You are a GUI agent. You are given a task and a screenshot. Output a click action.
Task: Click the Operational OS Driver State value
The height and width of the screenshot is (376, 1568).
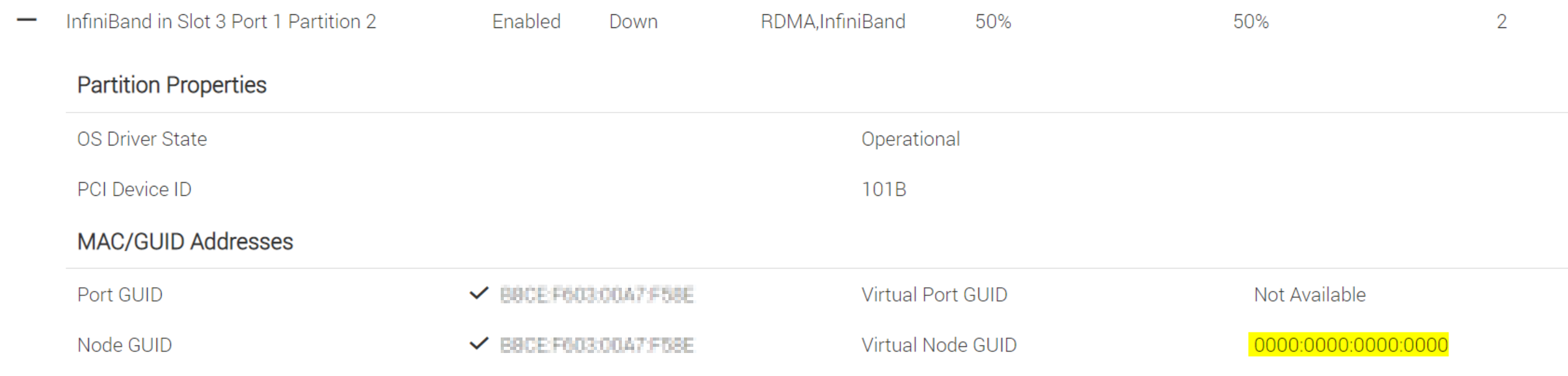click(909, 139)
